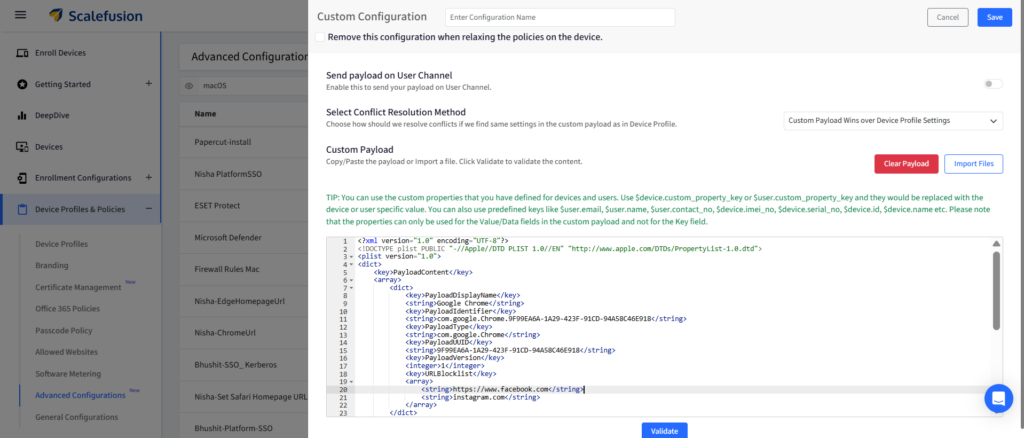The width and height of the screenshot is (1024, 438).
Task: Click the Name column header
Action: tap(205, 114)
